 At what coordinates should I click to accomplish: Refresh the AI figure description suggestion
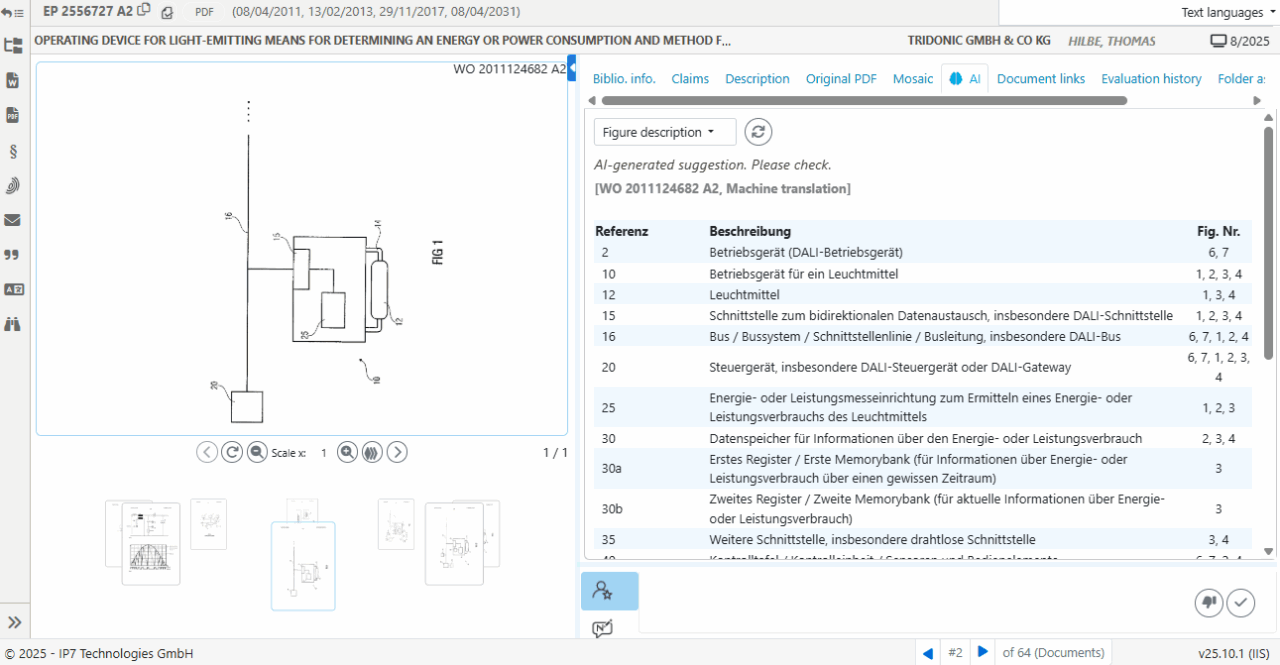758,131
